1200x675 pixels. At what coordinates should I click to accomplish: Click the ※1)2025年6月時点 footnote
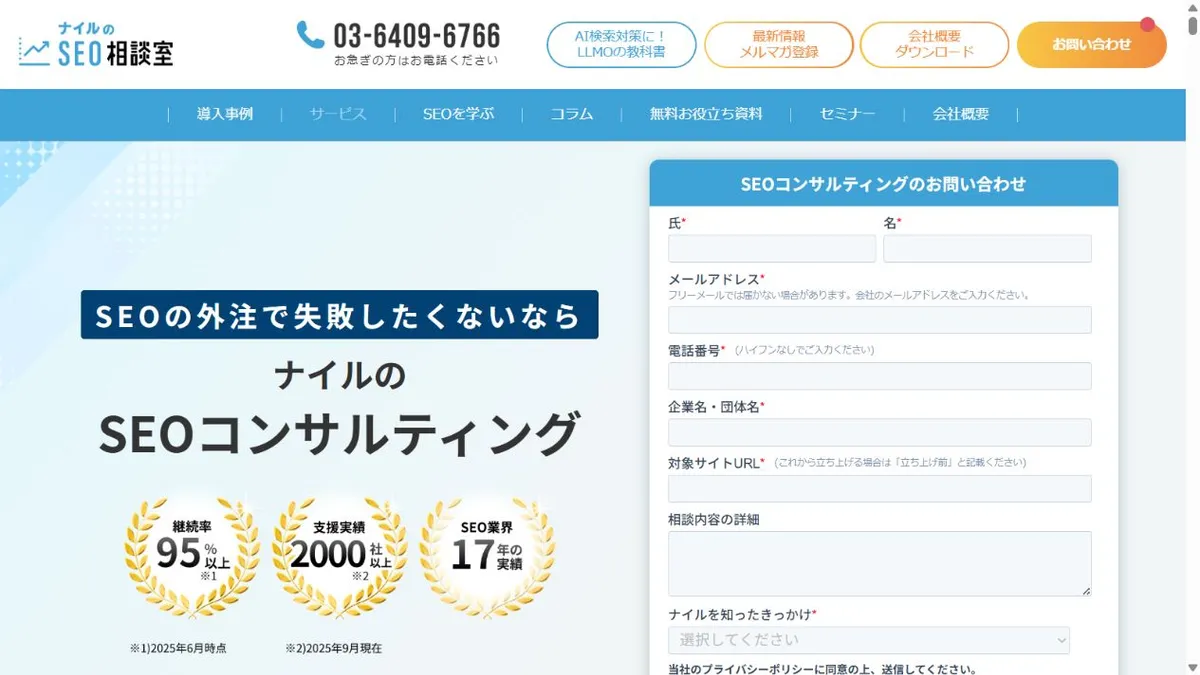pos(178,648)
